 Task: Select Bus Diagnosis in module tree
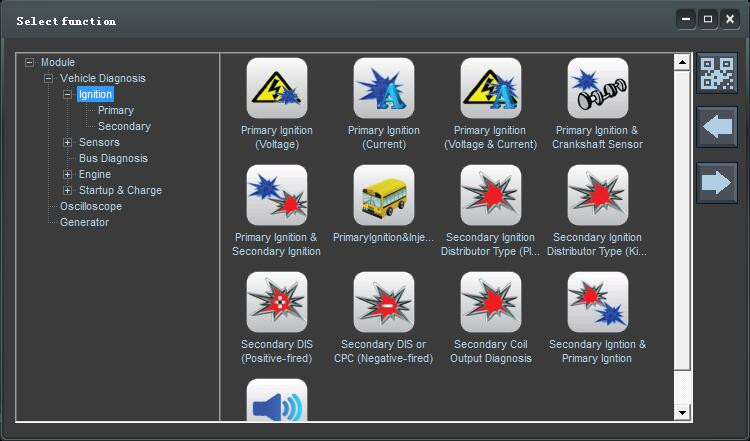pos(113,158)
